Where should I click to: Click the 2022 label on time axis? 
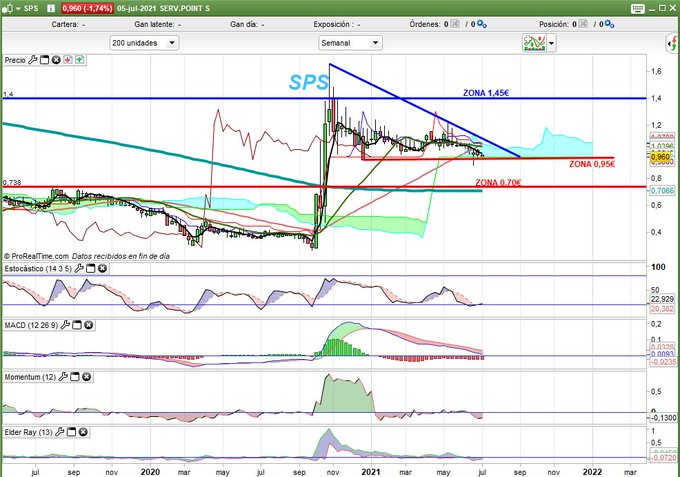[x=592, y=472]
